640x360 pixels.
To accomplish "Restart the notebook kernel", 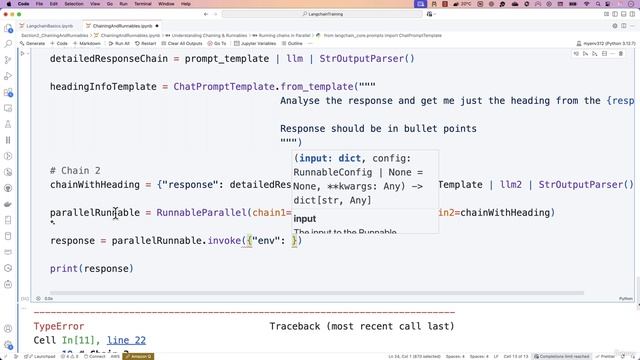I will [x=145, y=43].
